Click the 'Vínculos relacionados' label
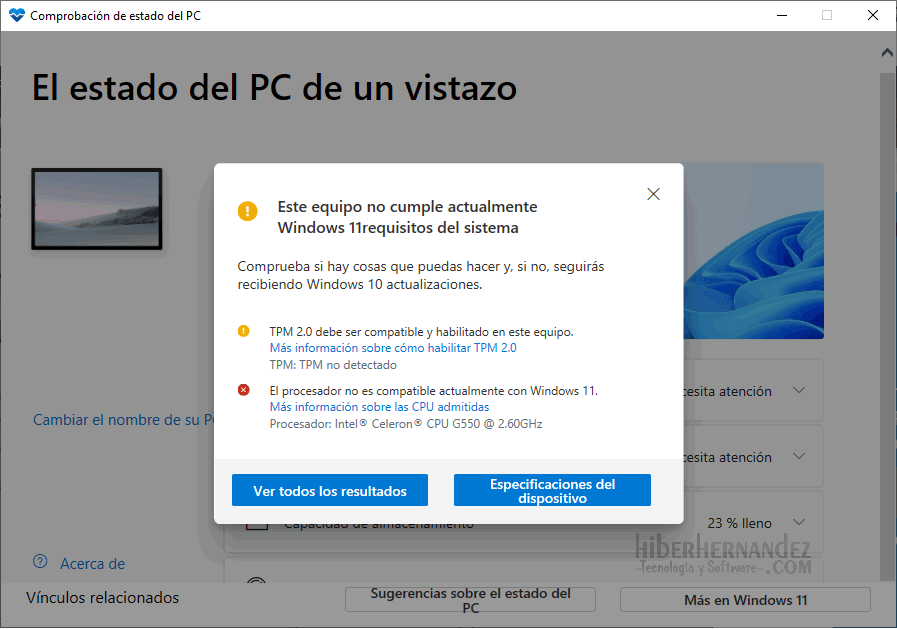The image size is (897, 629). [x=102, y=598]
